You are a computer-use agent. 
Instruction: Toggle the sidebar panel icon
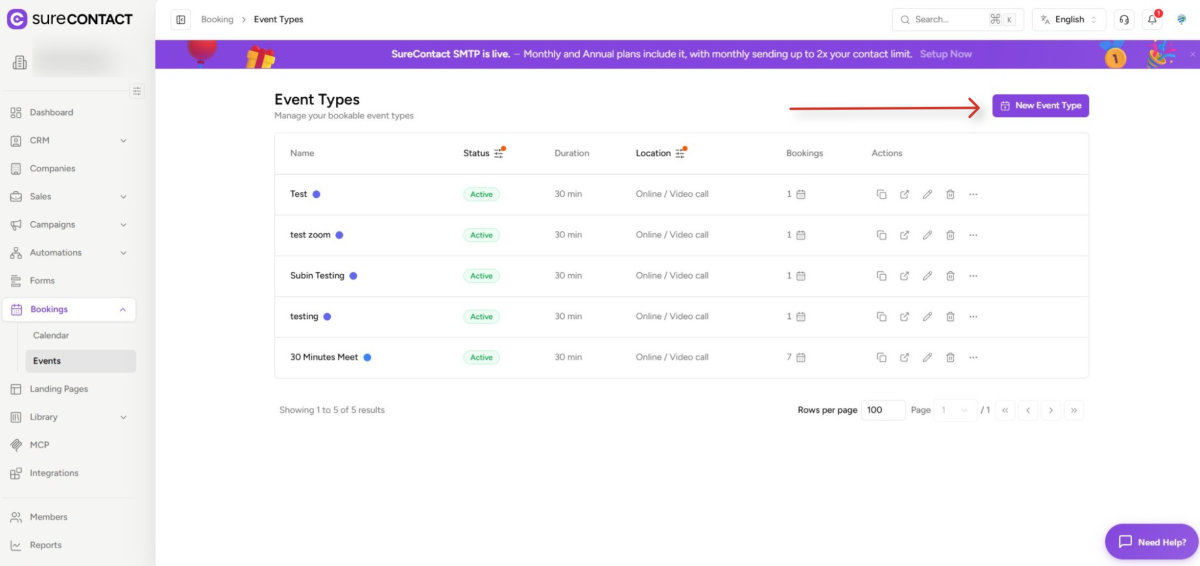180,19
